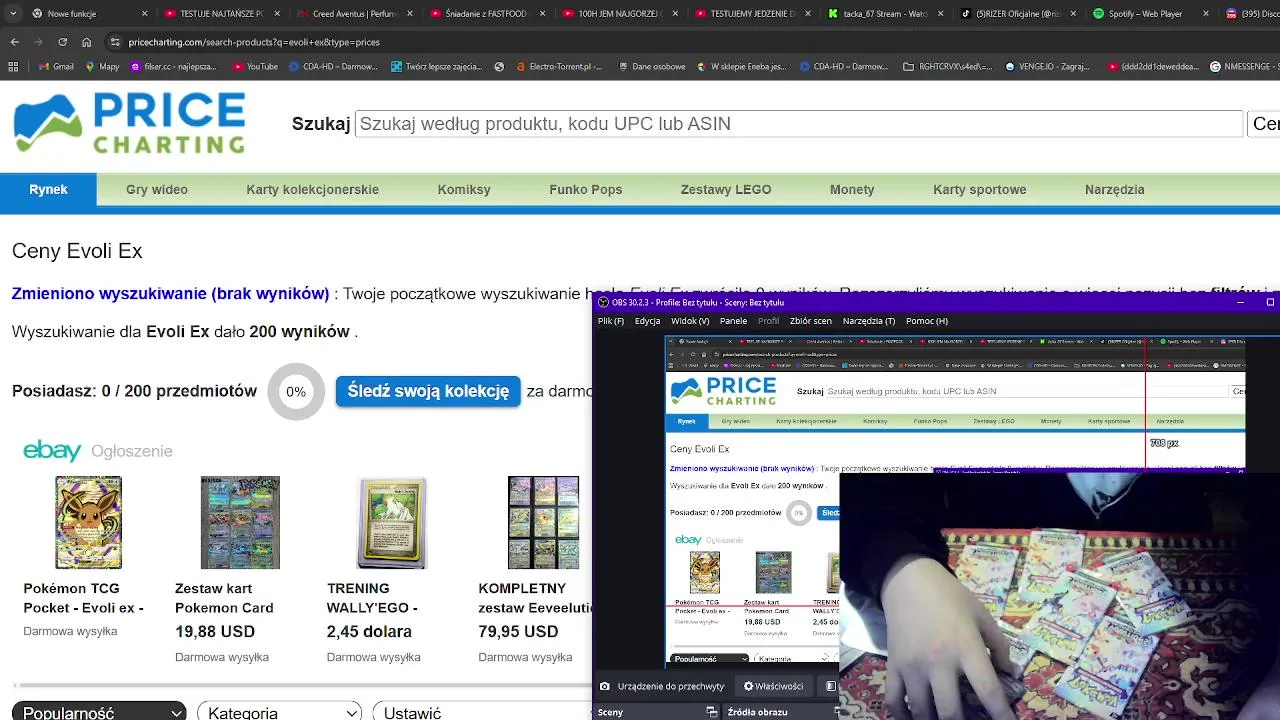The width and height of the screenshot is (1280, 720).
Task: Click the eBay logo in ad section
Action: 52,451
